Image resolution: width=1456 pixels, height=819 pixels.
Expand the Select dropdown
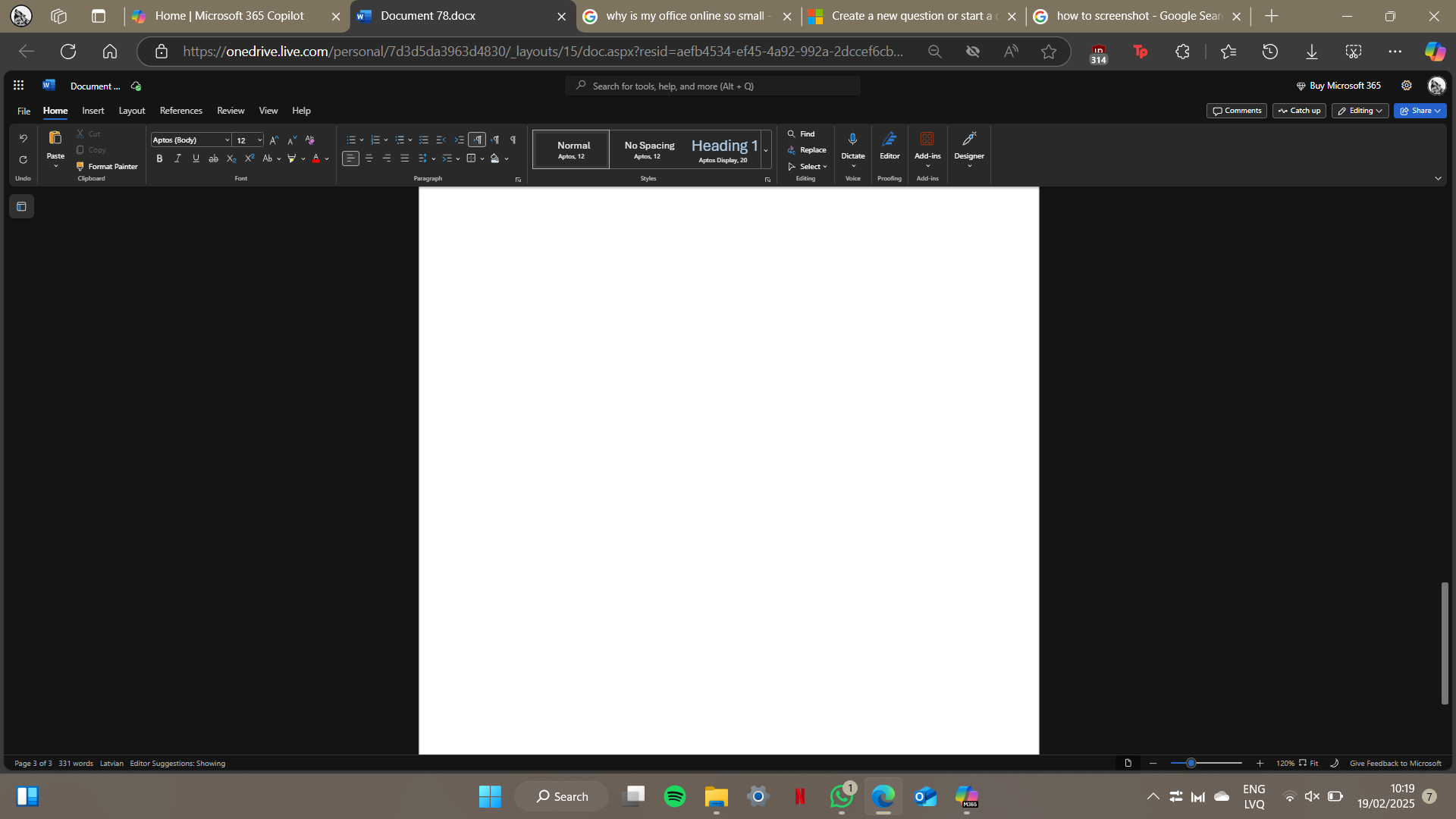[808, 167]
